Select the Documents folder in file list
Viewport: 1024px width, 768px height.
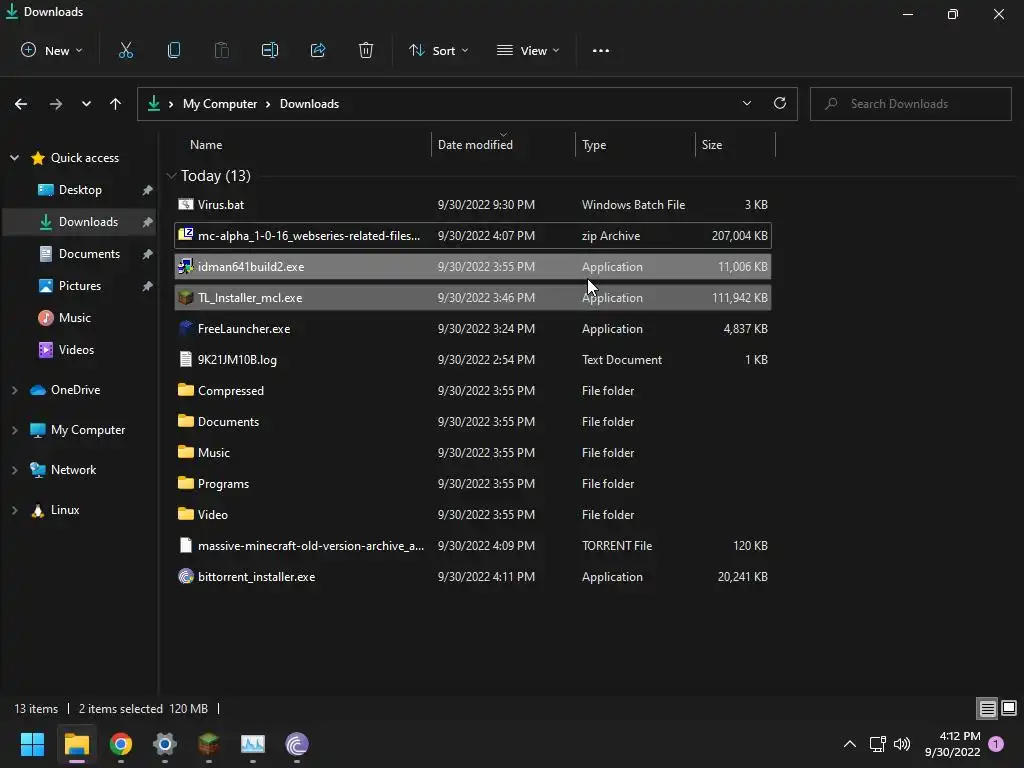(x=473, y=421)
